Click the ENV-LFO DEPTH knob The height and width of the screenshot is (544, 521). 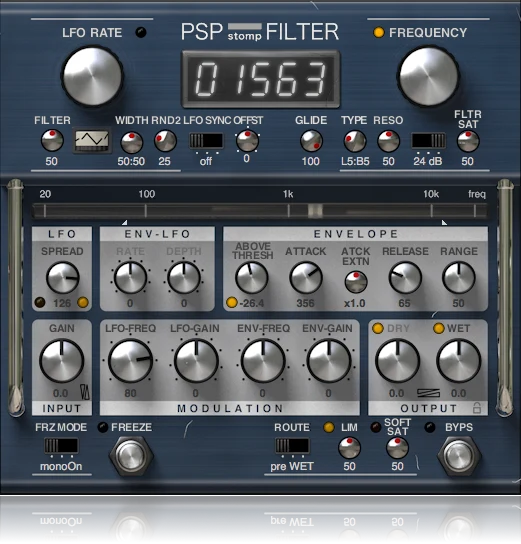coord(184,278)
